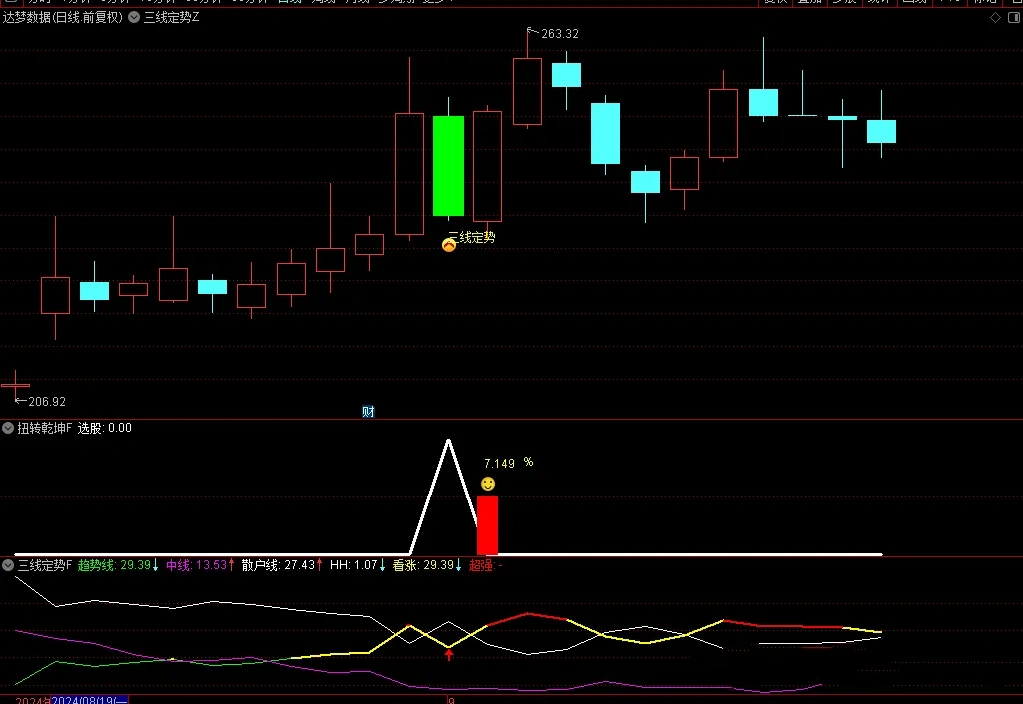Click the yellow smiley face signal icon
Screen dimensions: 1023x704
pos(487,484)
